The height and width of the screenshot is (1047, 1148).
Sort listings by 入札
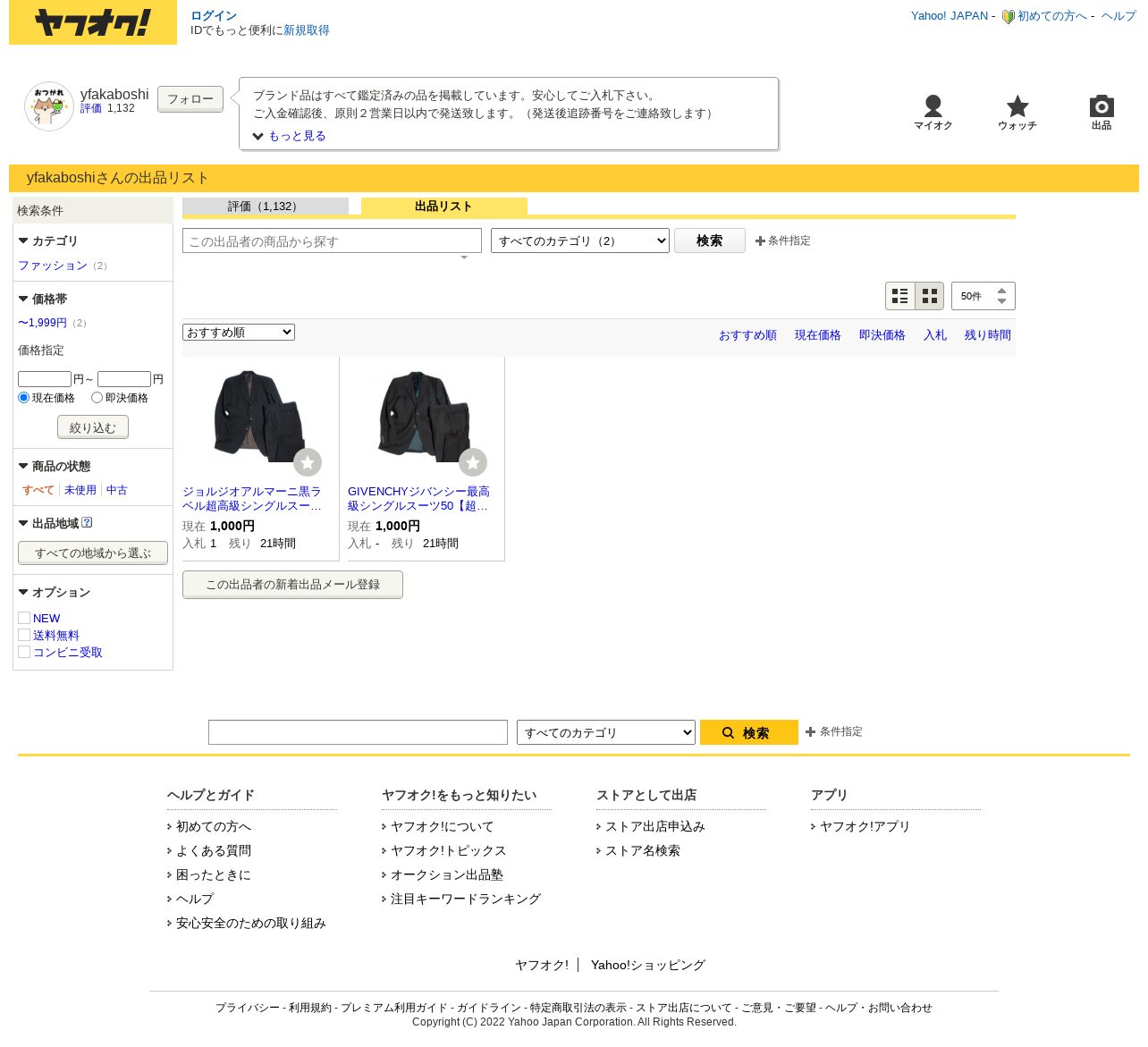(x=935, y=335)
